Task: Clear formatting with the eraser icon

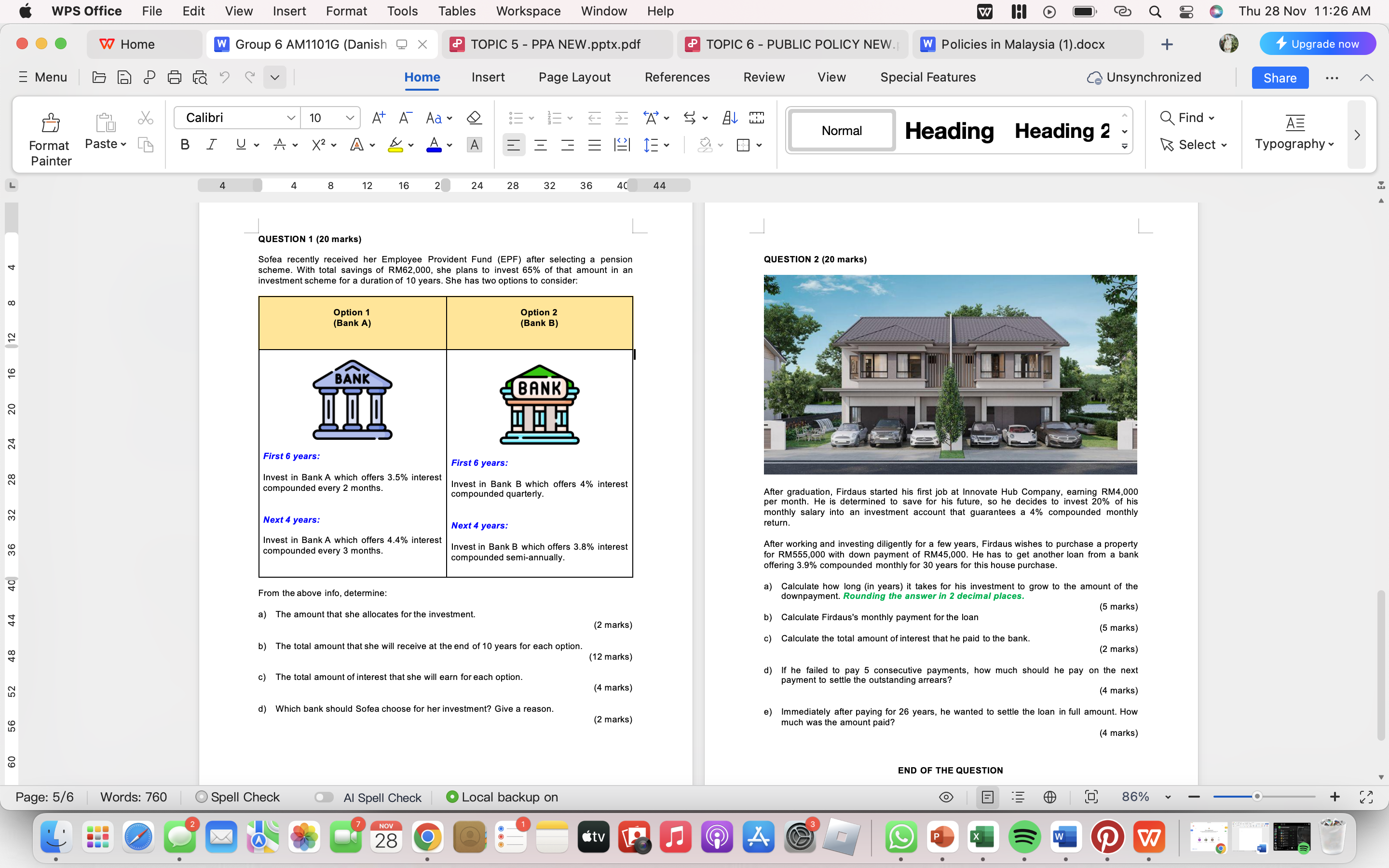Action: tap(474, 118)
